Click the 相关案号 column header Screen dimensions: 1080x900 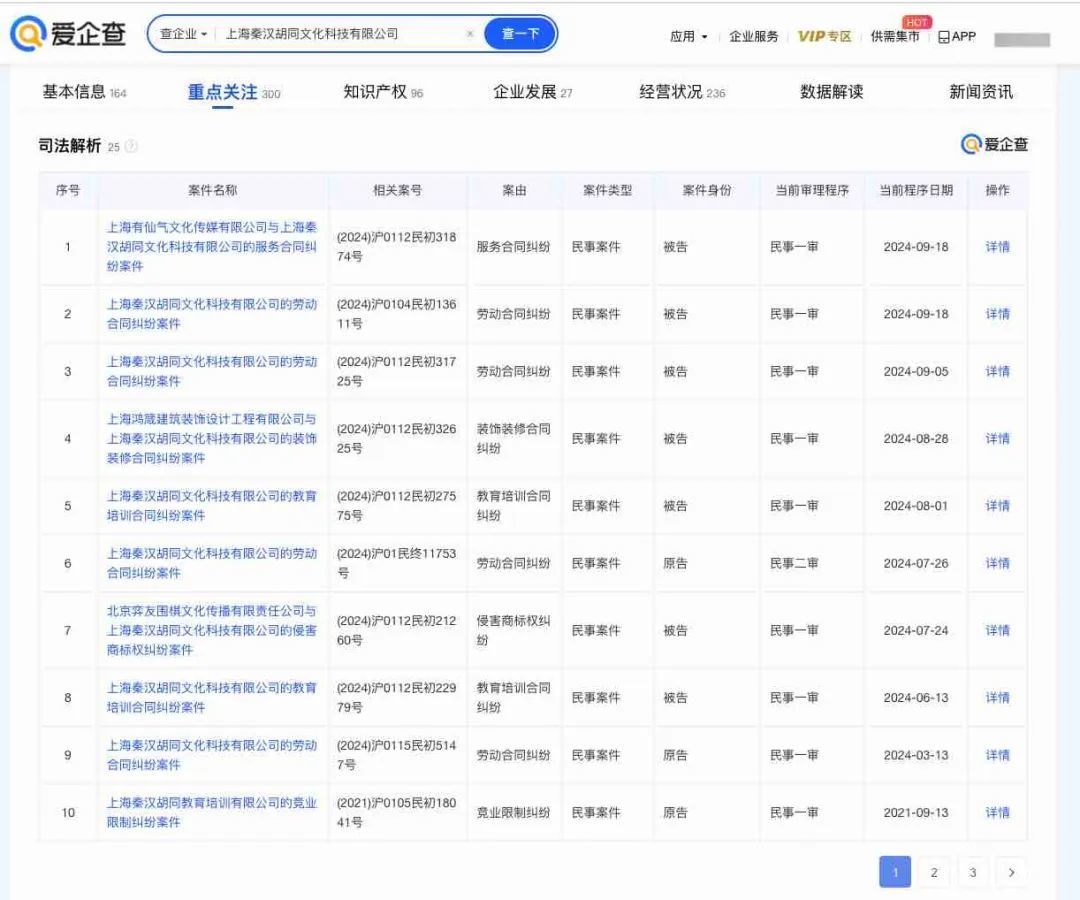click(397, 190)
